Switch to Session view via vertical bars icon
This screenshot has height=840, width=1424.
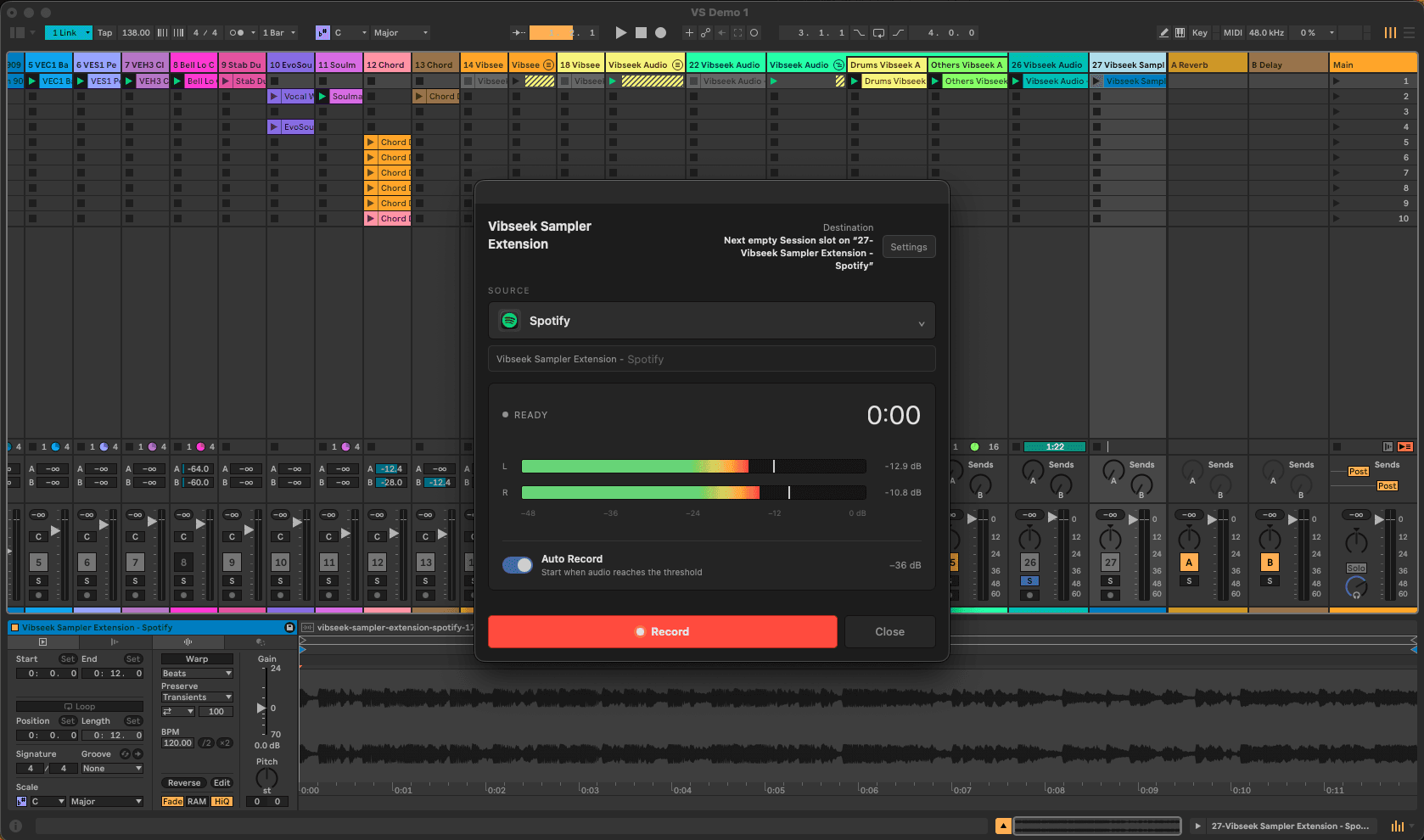[x=1390, y=32]
